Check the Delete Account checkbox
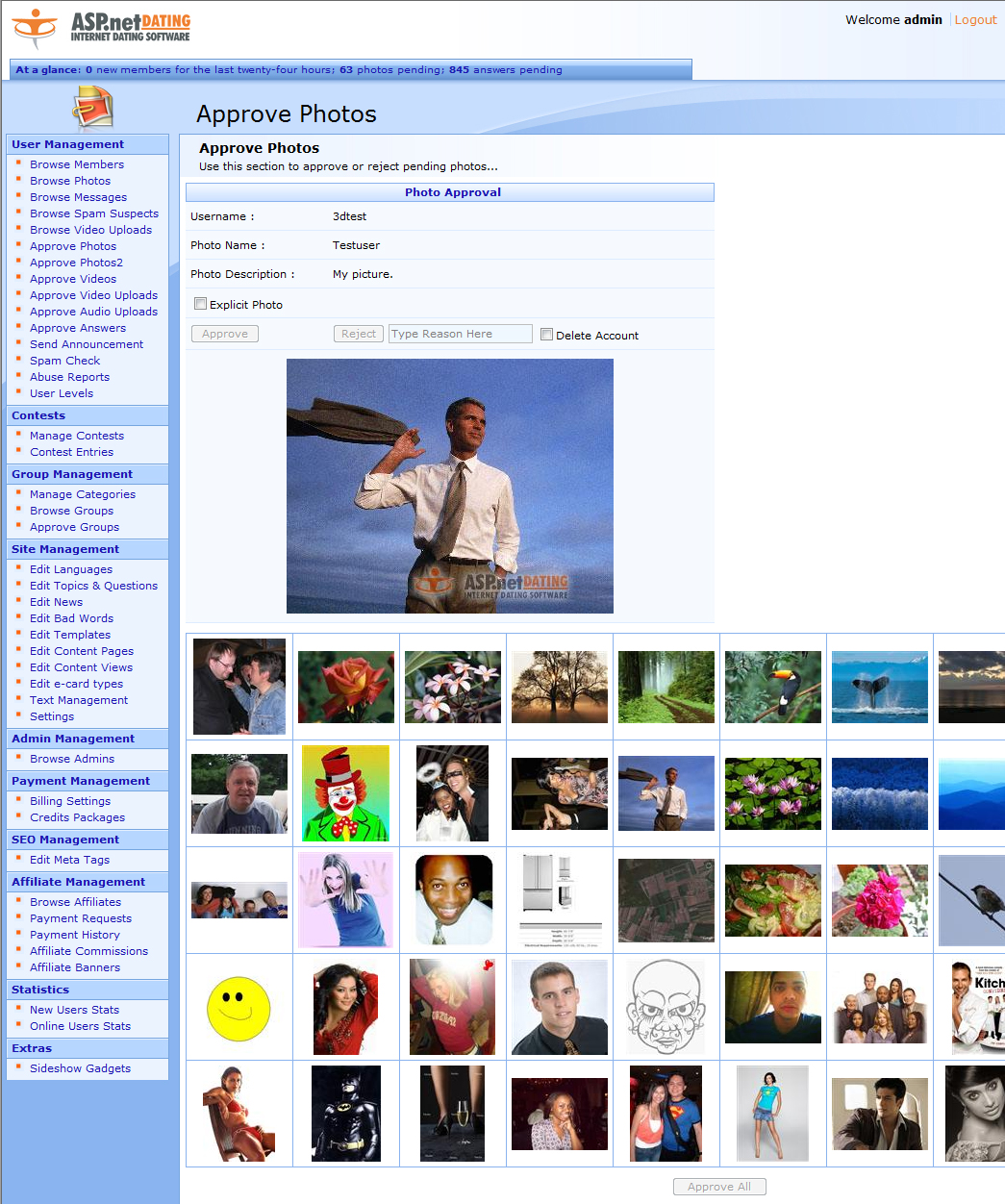Image resolution: width=1005 pixels, height=1204 pixels. click(x=546, y=335)
